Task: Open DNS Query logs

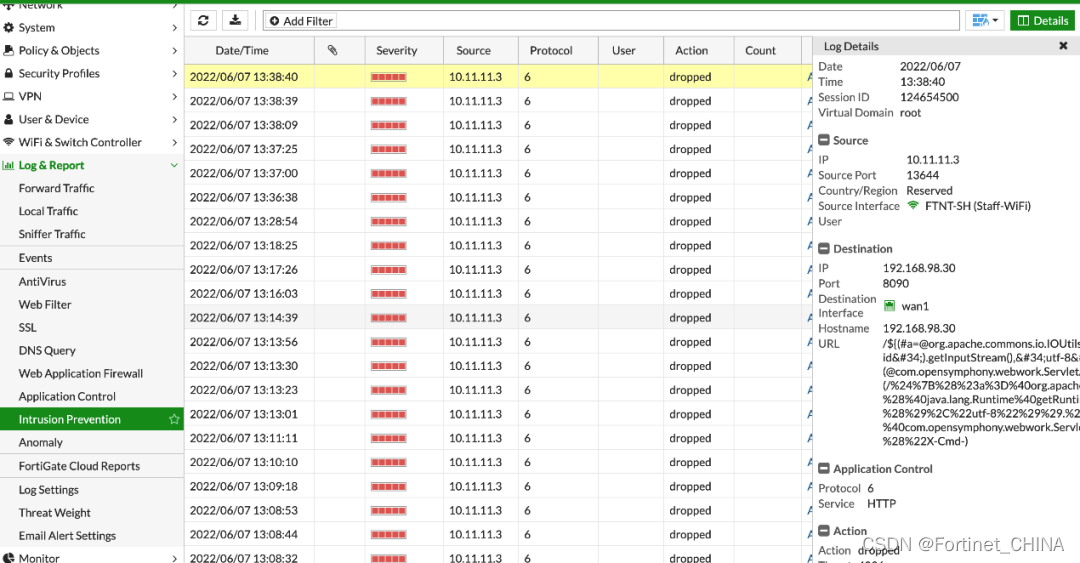Action: (x=47, y=350)
